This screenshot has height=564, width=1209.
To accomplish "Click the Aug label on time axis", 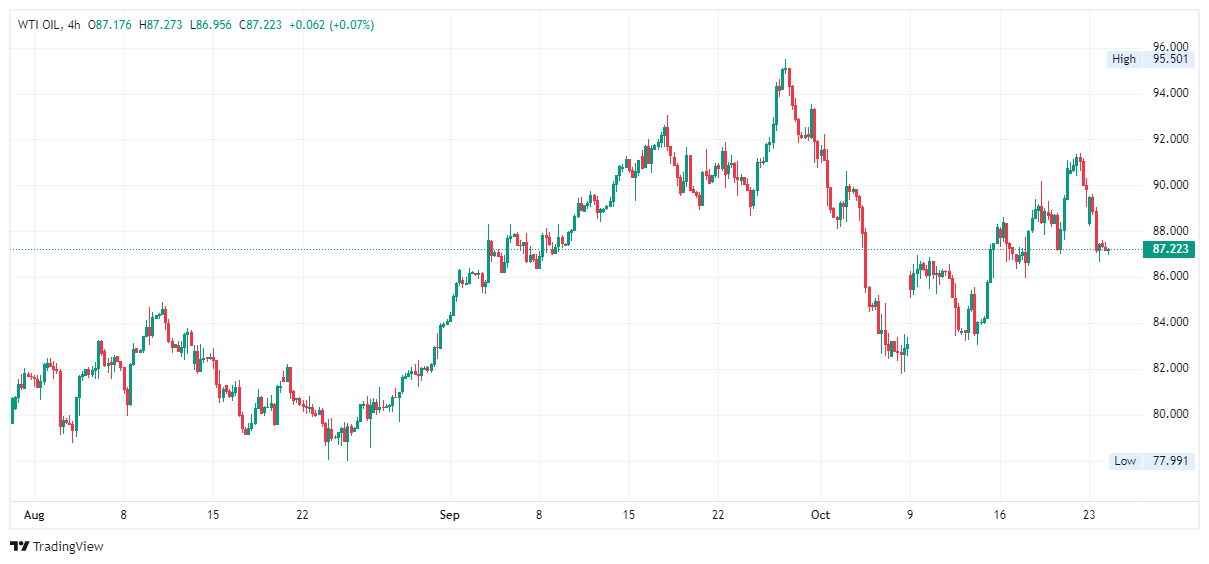I will coord(34,516).
